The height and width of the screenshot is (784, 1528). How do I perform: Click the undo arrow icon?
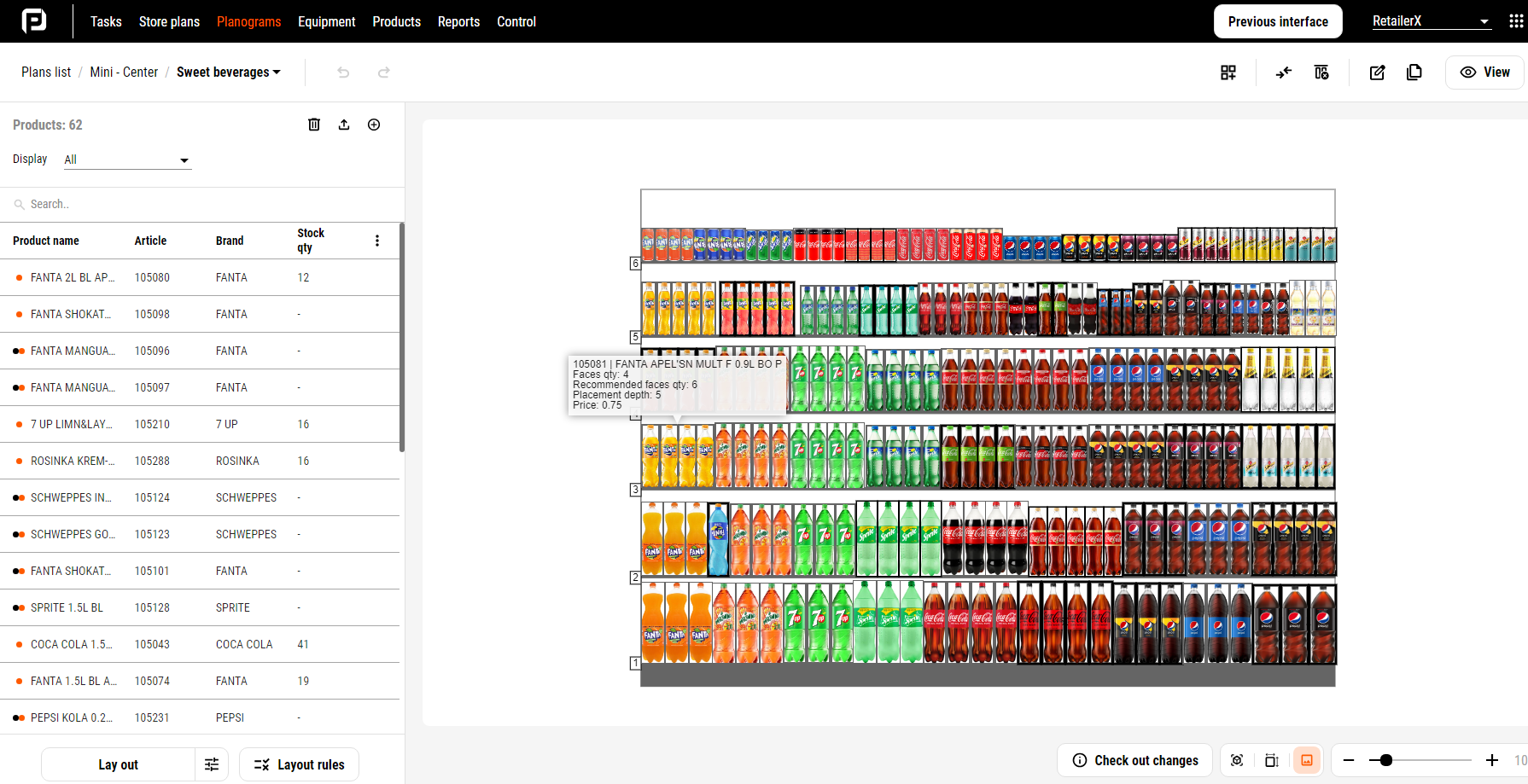tap(343, 73)
